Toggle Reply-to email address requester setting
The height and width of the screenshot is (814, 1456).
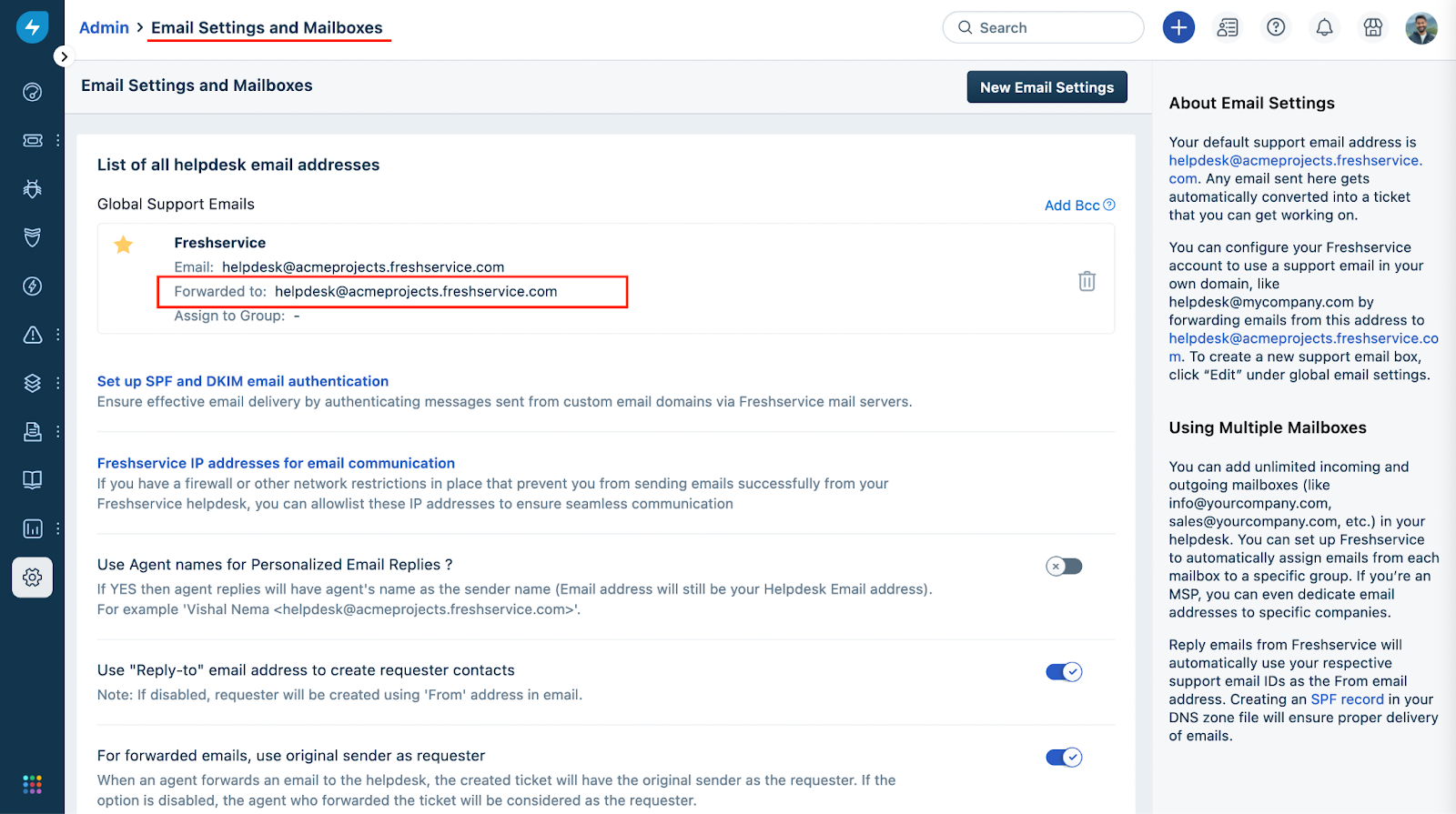point(1064,672)
